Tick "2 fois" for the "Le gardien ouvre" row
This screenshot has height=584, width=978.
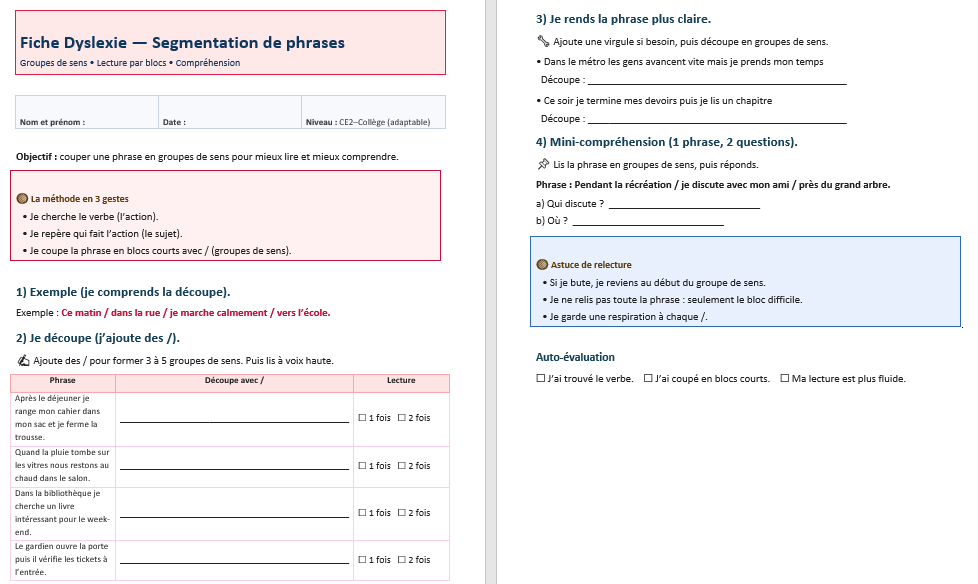coord(402,560)
